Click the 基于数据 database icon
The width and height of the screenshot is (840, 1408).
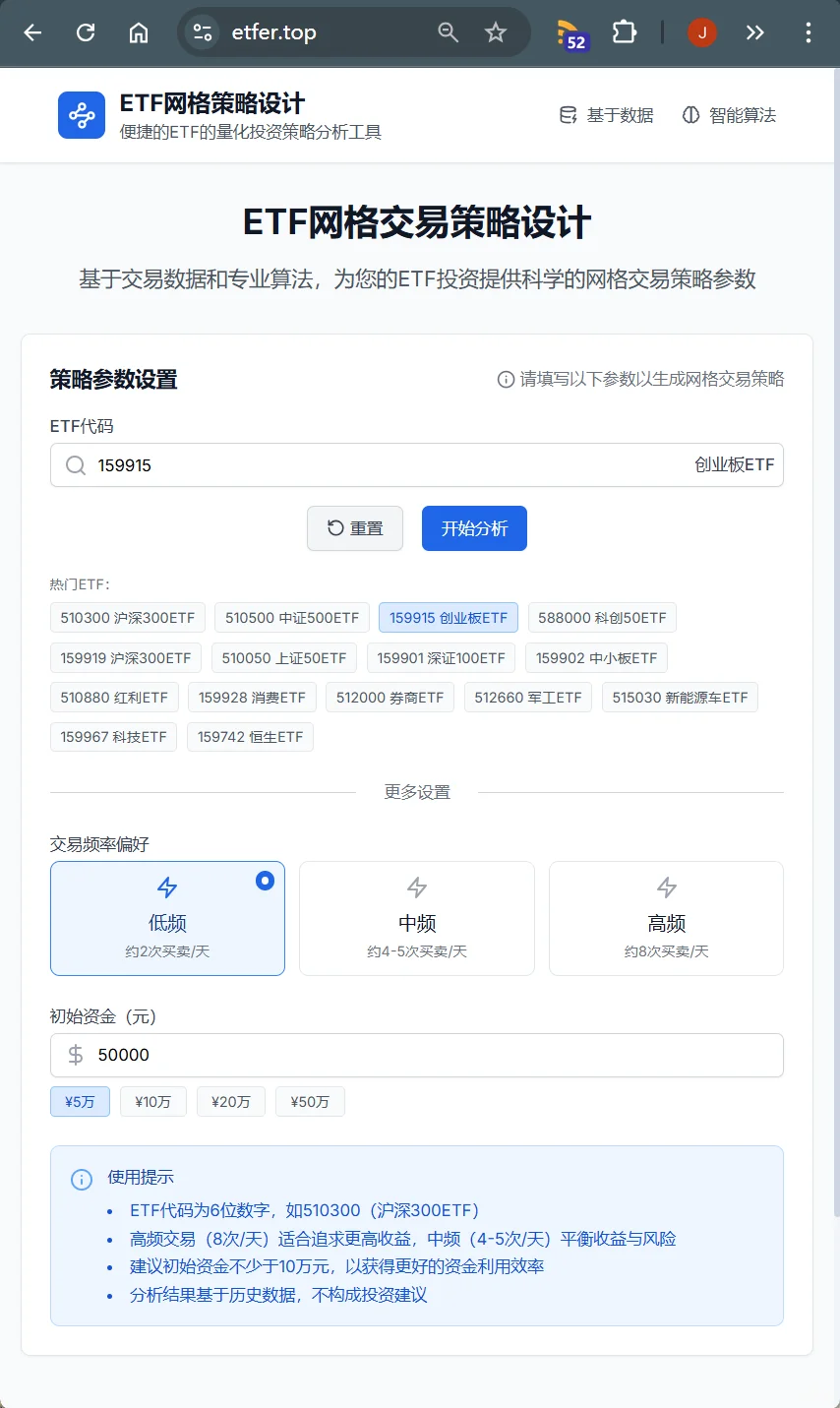[569, 114]
